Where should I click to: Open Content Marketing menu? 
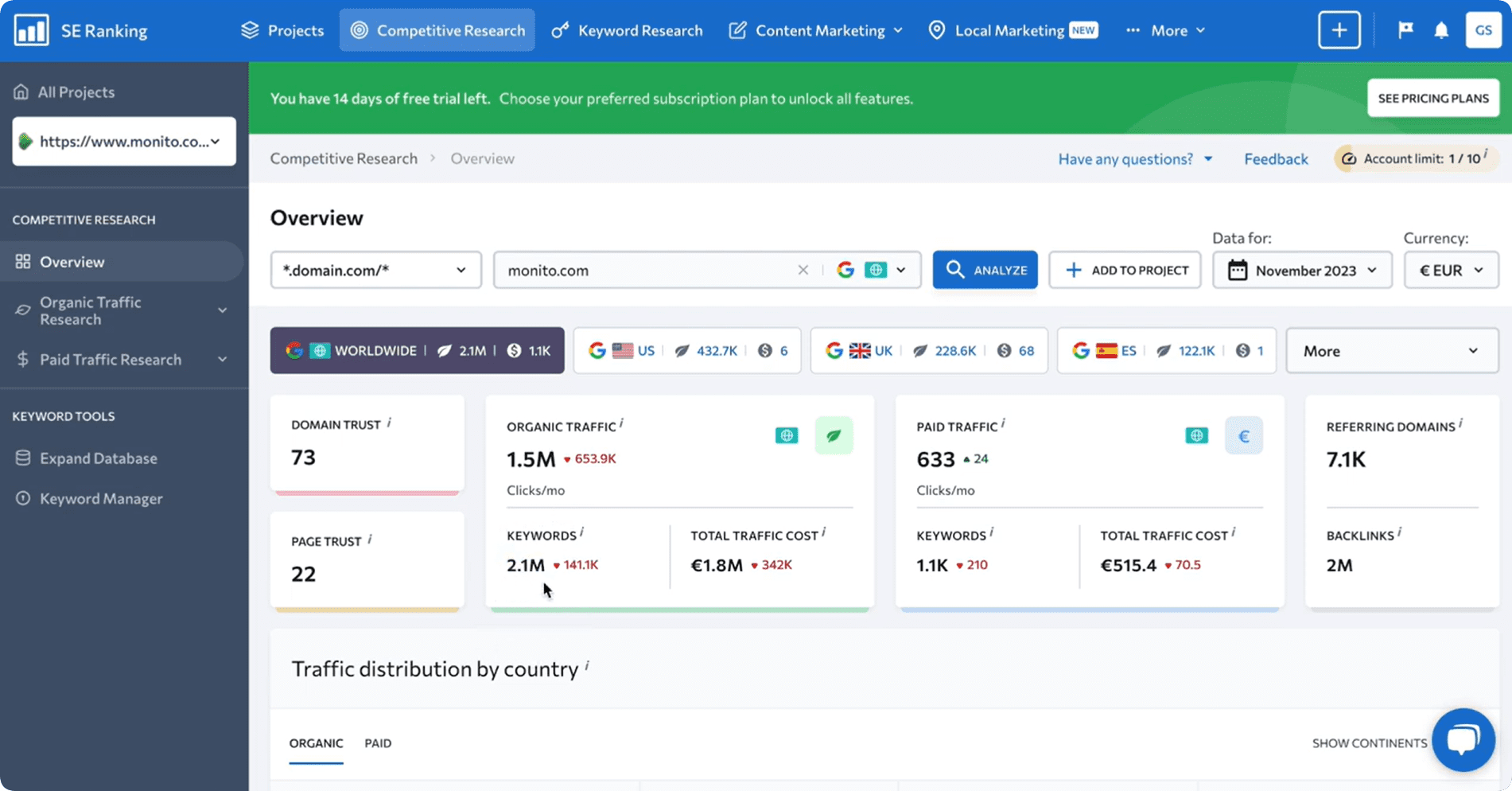(817, 30)
